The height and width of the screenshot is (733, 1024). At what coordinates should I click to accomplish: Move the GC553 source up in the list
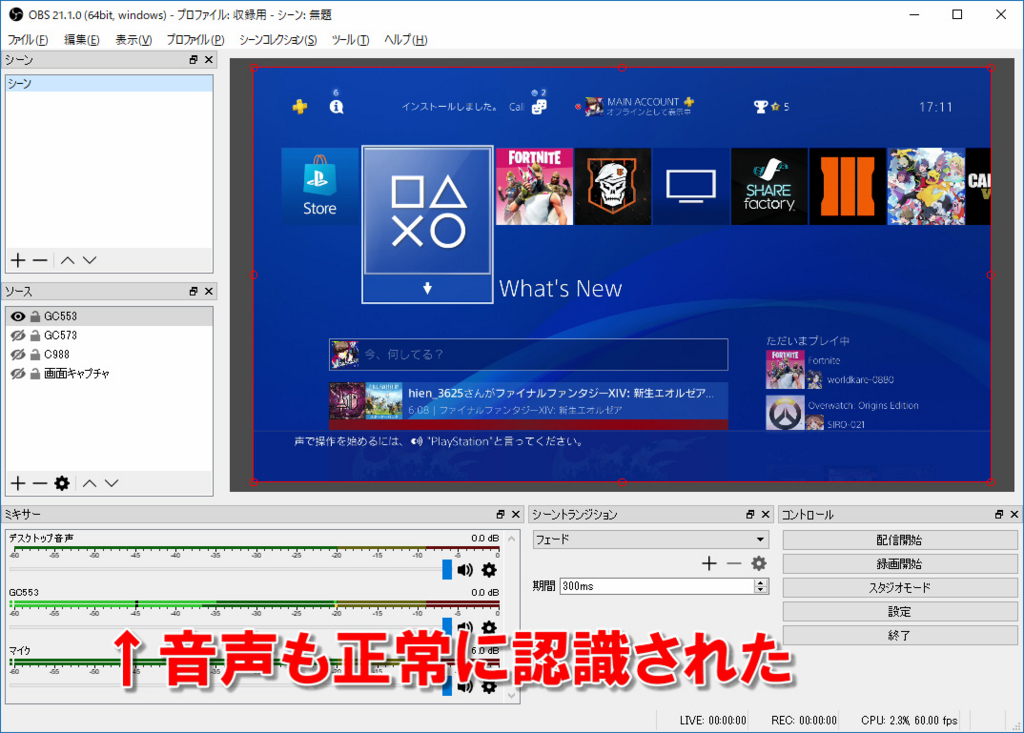click(90, 483)
